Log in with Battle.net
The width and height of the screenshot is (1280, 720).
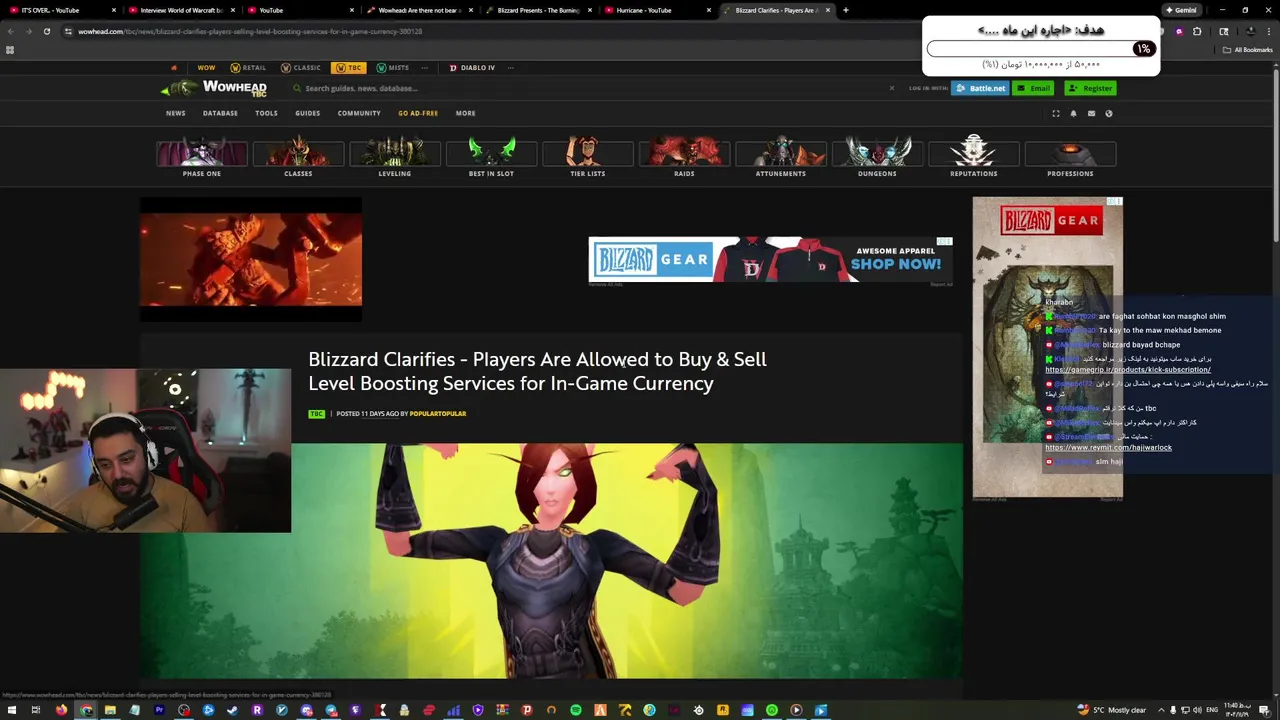coord(980,88)
